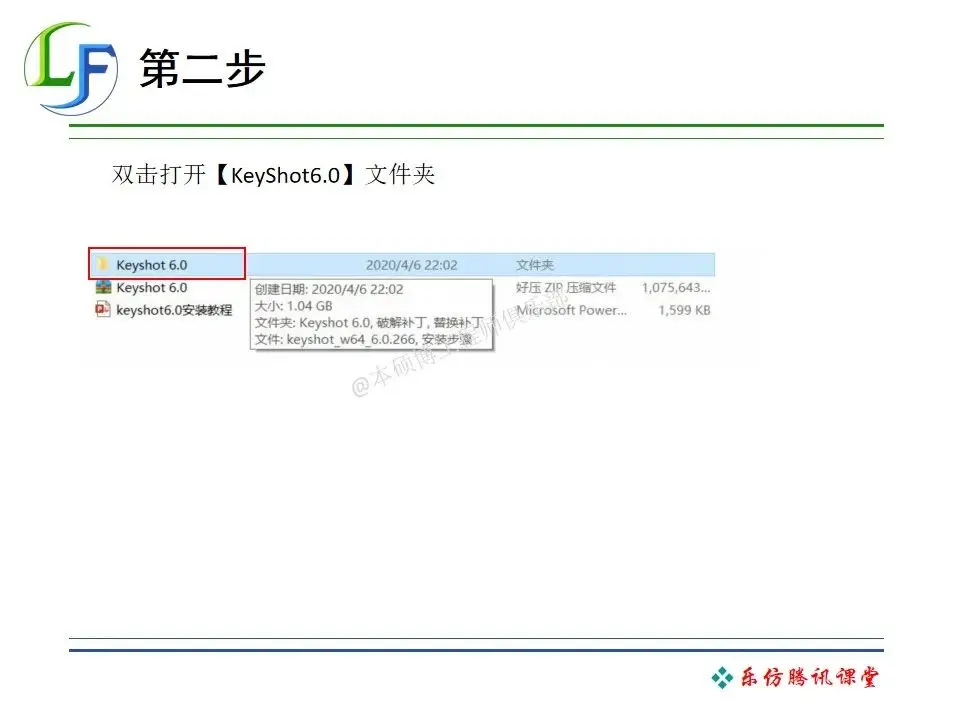Screen dimensions: 960x720
Task: Click the ZIP file name Keyshot 6.0
Action: (152, 287)
